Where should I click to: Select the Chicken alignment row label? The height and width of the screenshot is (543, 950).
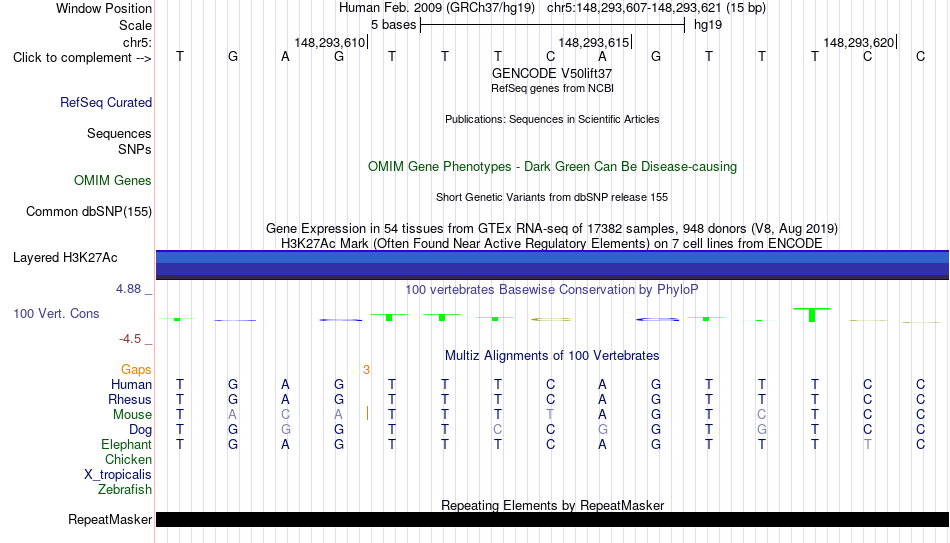tap(128, 460)
